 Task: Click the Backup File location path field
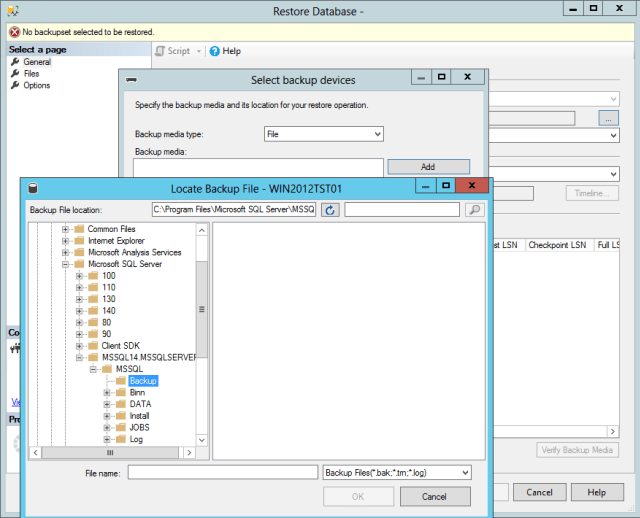234,209
